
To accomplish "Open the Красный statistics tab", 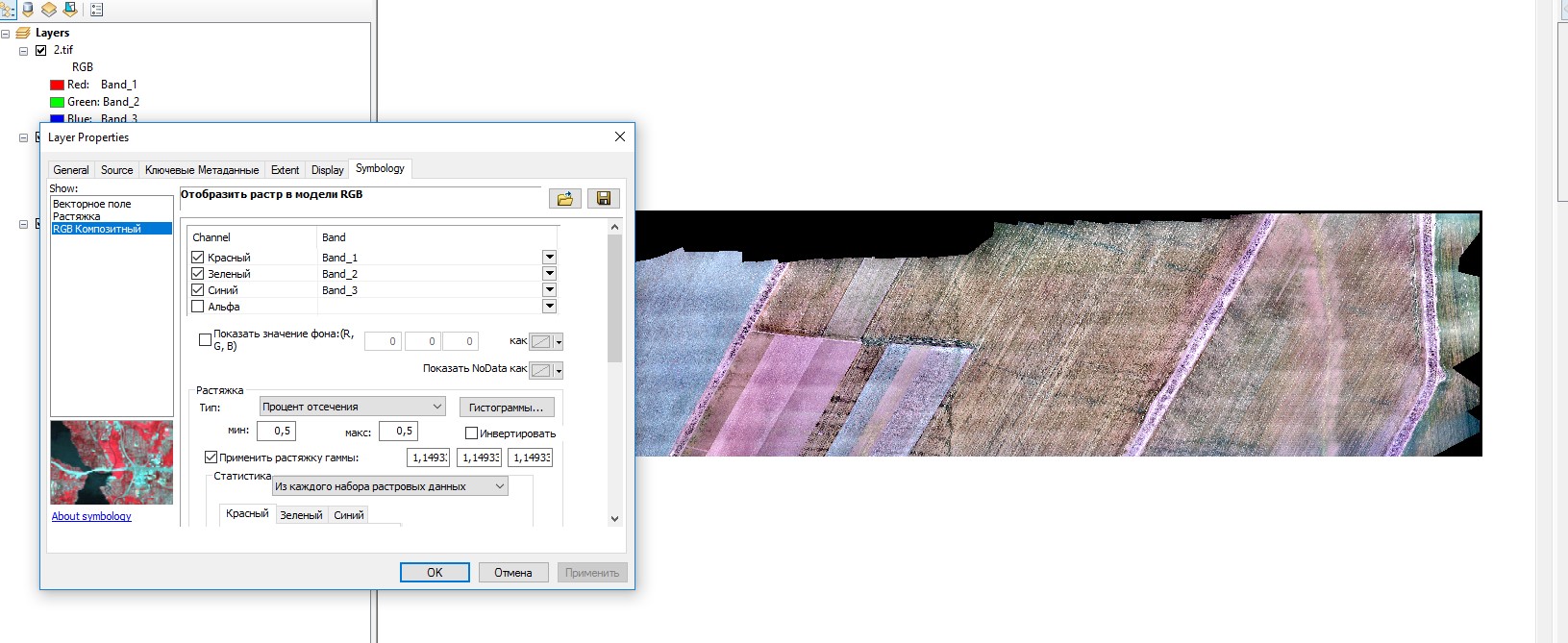I will tap(247, 513).
